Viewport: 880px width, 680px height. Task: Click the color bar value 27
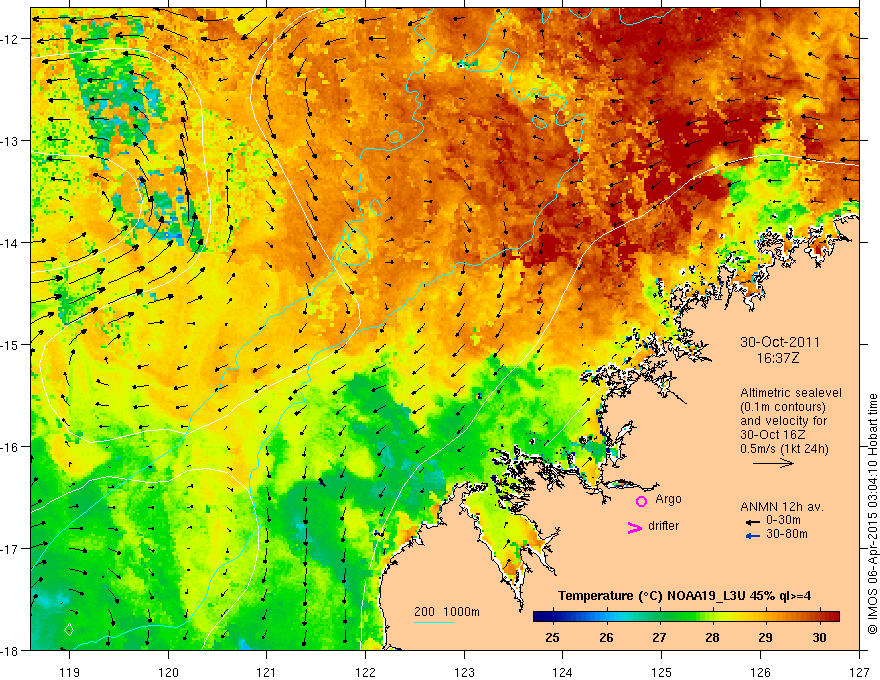coord(659,637)
